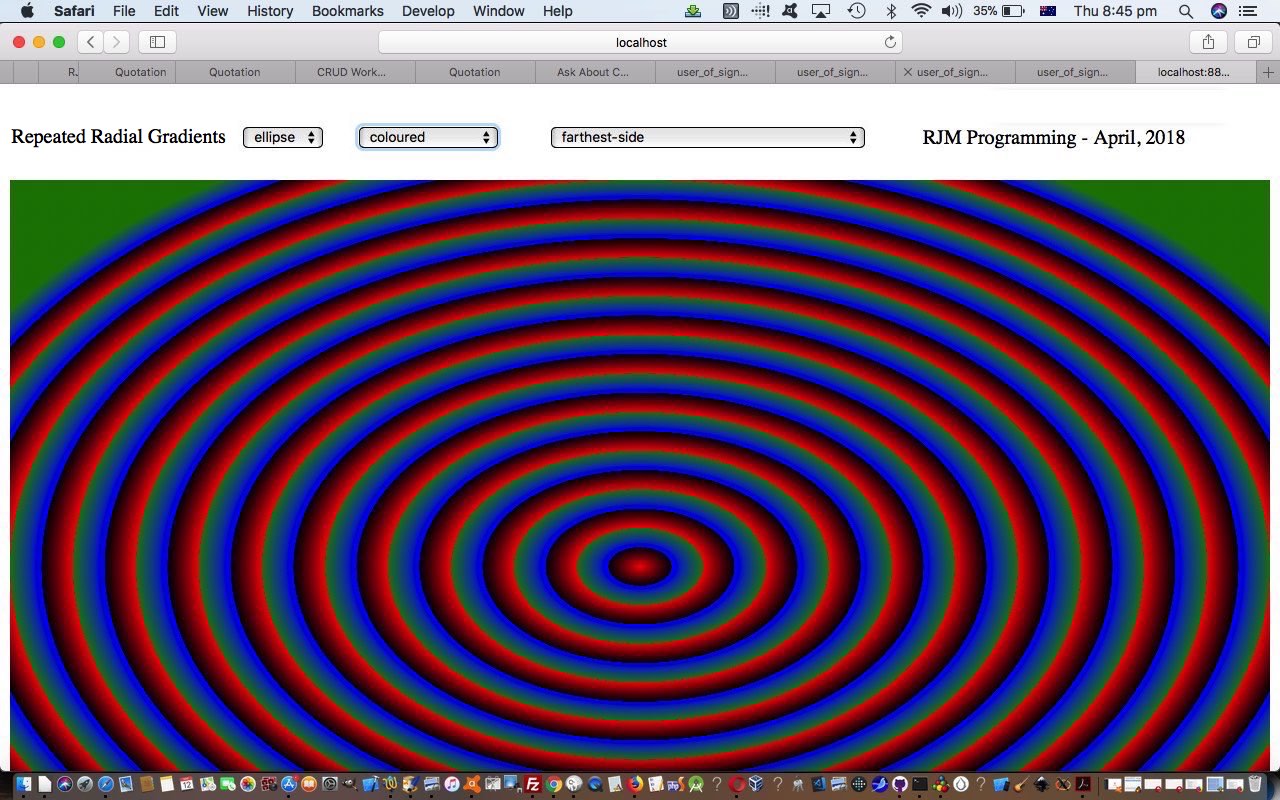
Task: Open the Trash in Dock
Action: coord(1255,784)
